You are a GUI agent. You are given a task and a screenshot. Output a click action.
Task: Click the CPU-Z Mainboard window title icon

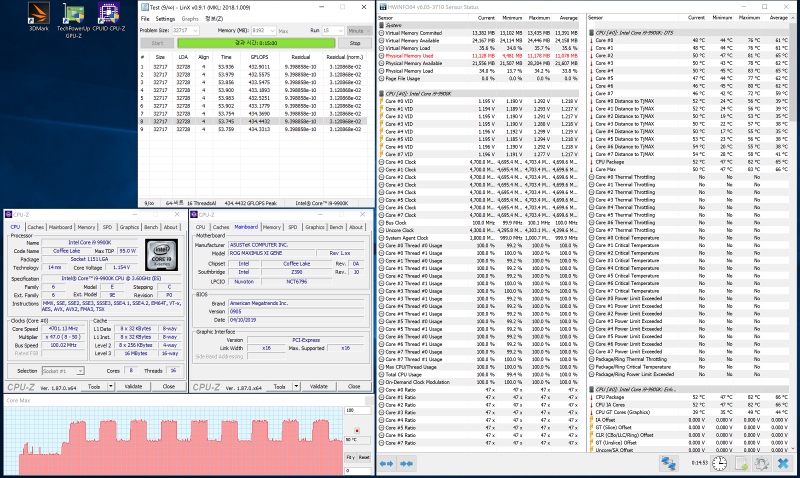coord(194,214)
